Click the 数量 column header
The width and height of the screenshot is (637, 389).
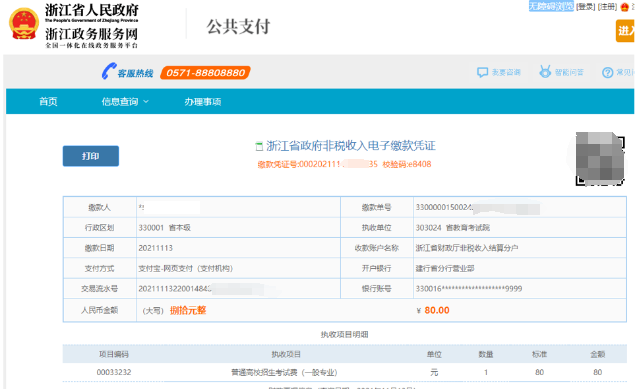coord(486,354)
